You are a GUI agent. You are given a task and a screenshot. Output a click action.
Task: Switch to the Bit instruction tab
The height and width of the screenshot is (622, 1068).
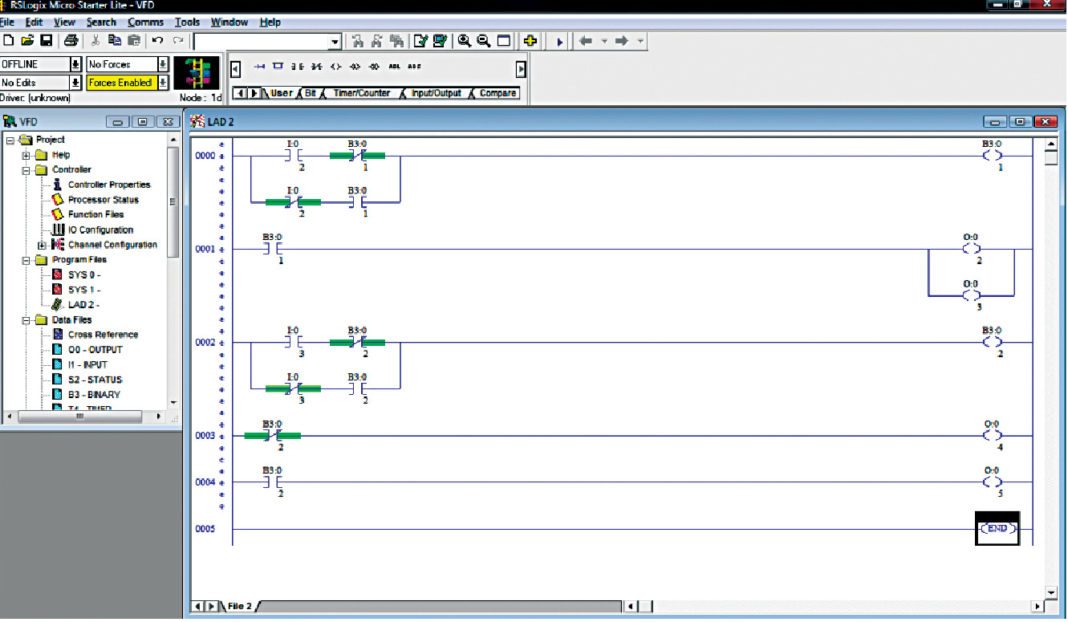click(x=310, y=92)
